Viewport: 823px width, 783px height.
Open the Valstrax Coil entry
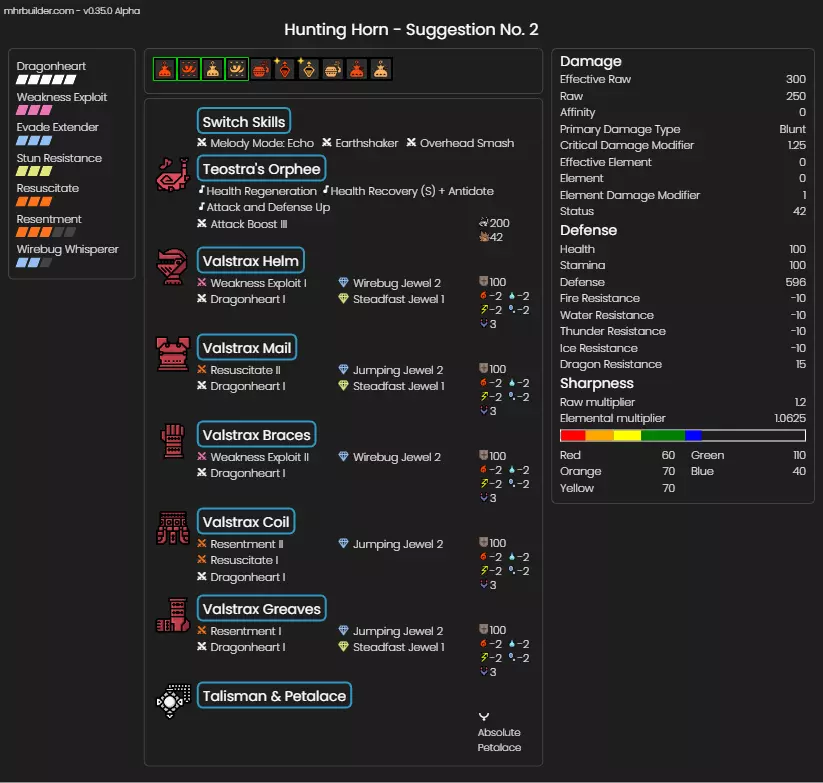pyautogui.click(x=246, y=522)
